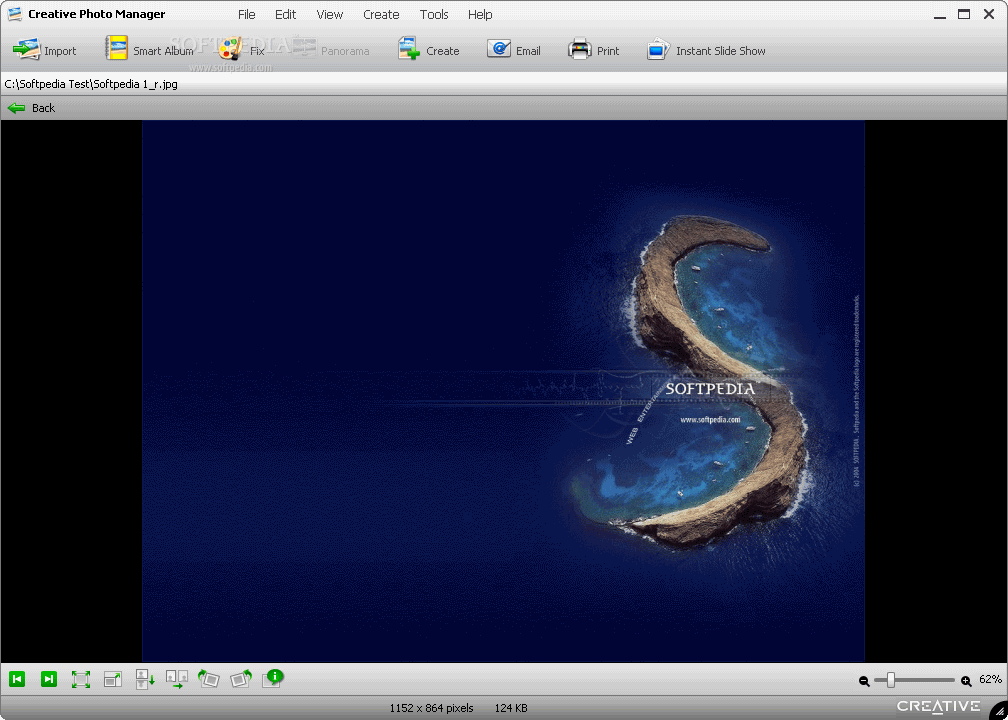The height and width of the screenshot is (720, 1008).
Task: Open the Create menu
Action: point(381,14)
